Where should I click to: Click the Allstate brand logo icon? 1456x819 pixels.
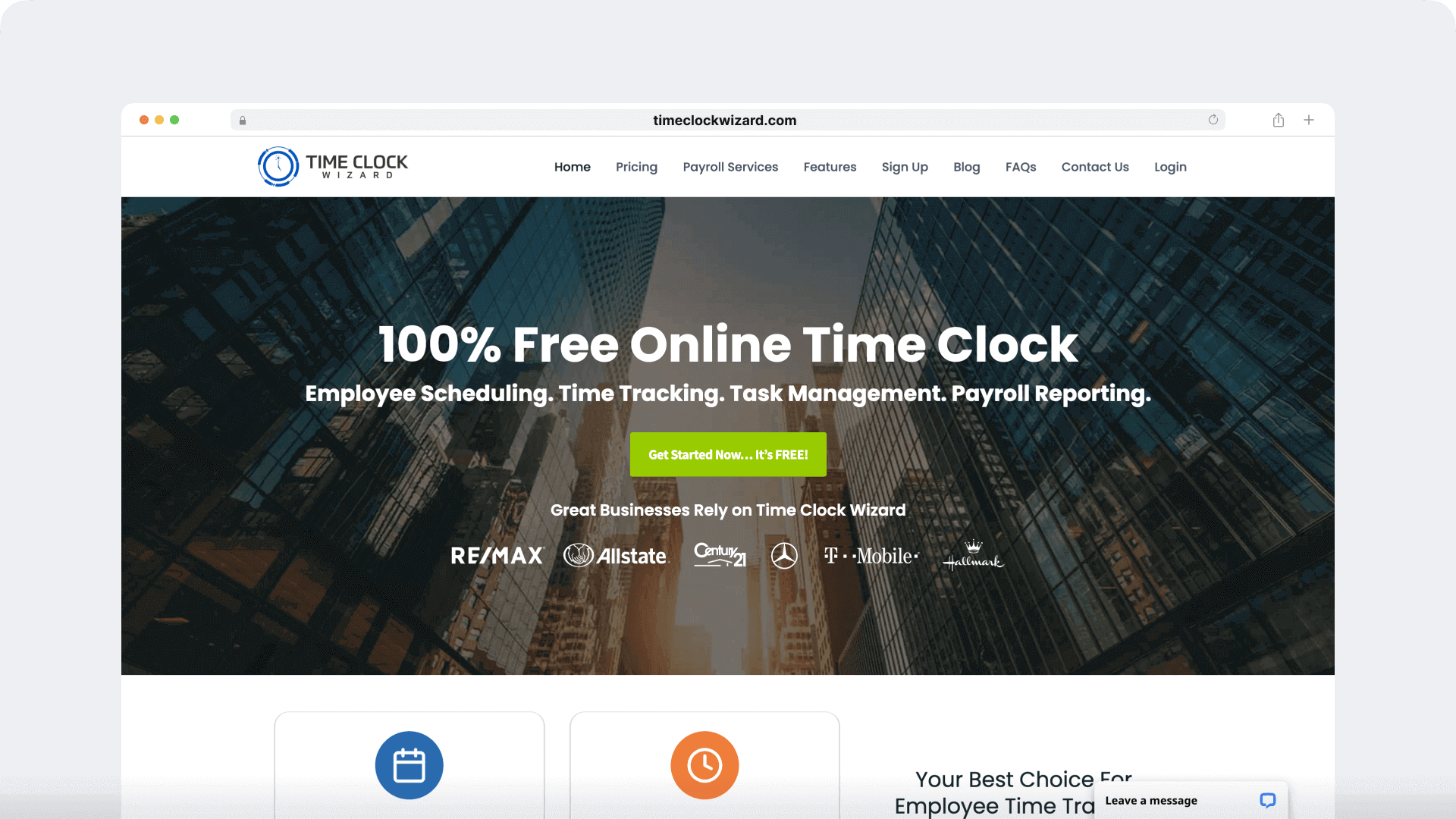point(616,555)
